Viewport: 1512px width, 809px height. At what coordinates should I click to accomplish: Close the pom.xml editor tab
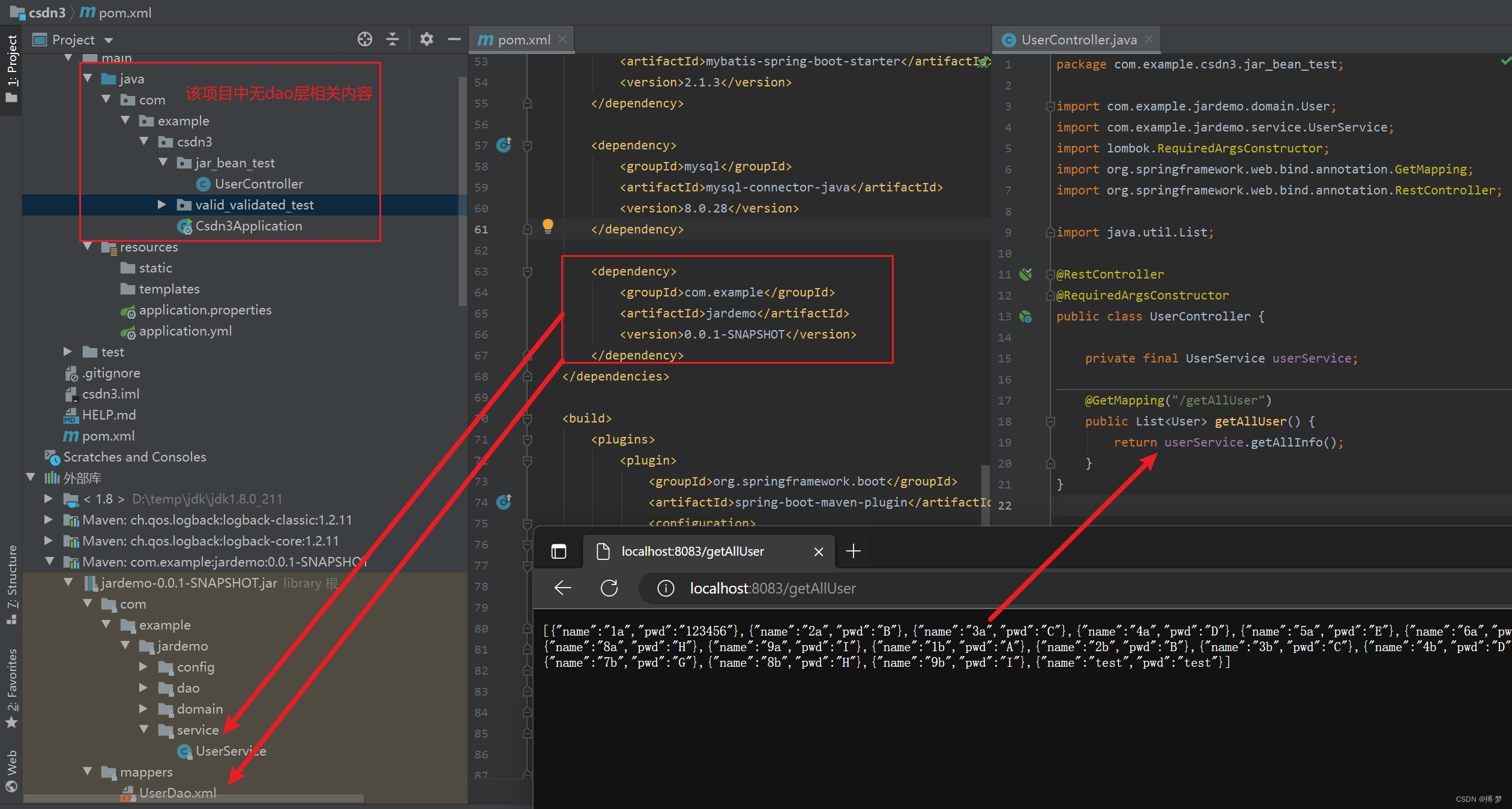[x=562, y=39]
